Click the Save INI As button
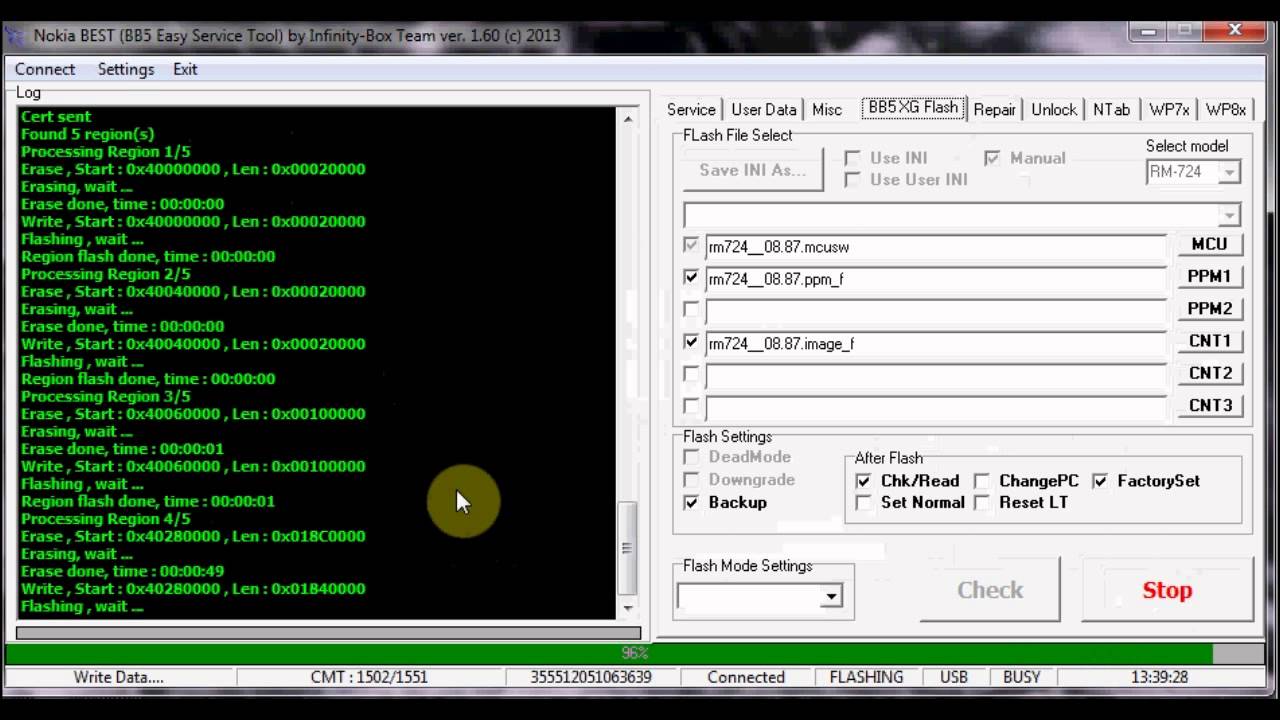 (753, 170)
